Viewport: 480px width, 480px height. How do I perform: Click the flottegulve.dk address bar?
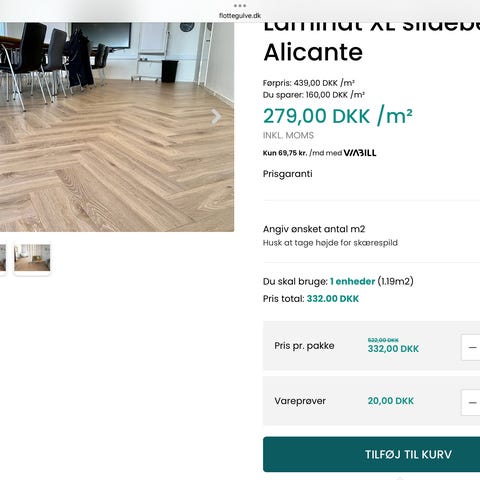pyautogui.click(x=240, y=15)
